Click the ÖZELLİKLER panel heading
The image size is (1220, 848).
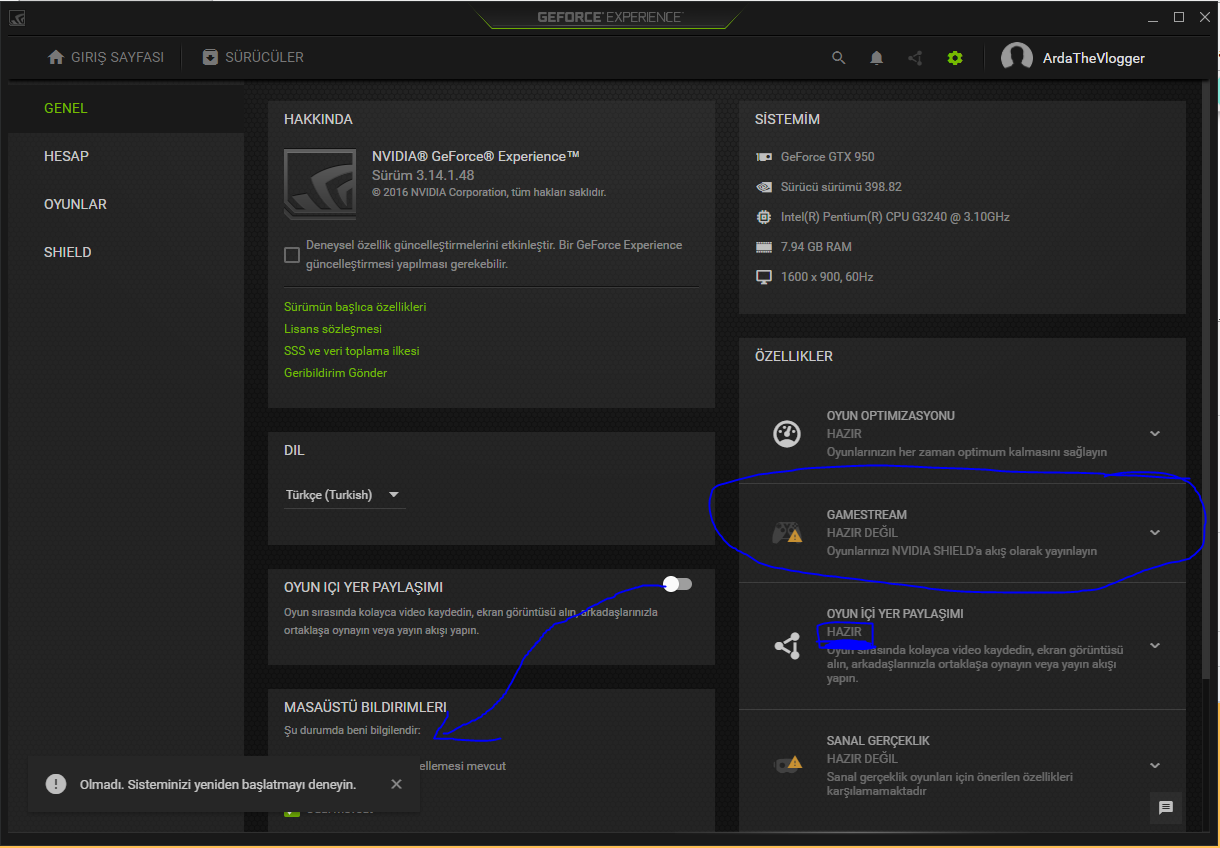[x=794, y=356]
